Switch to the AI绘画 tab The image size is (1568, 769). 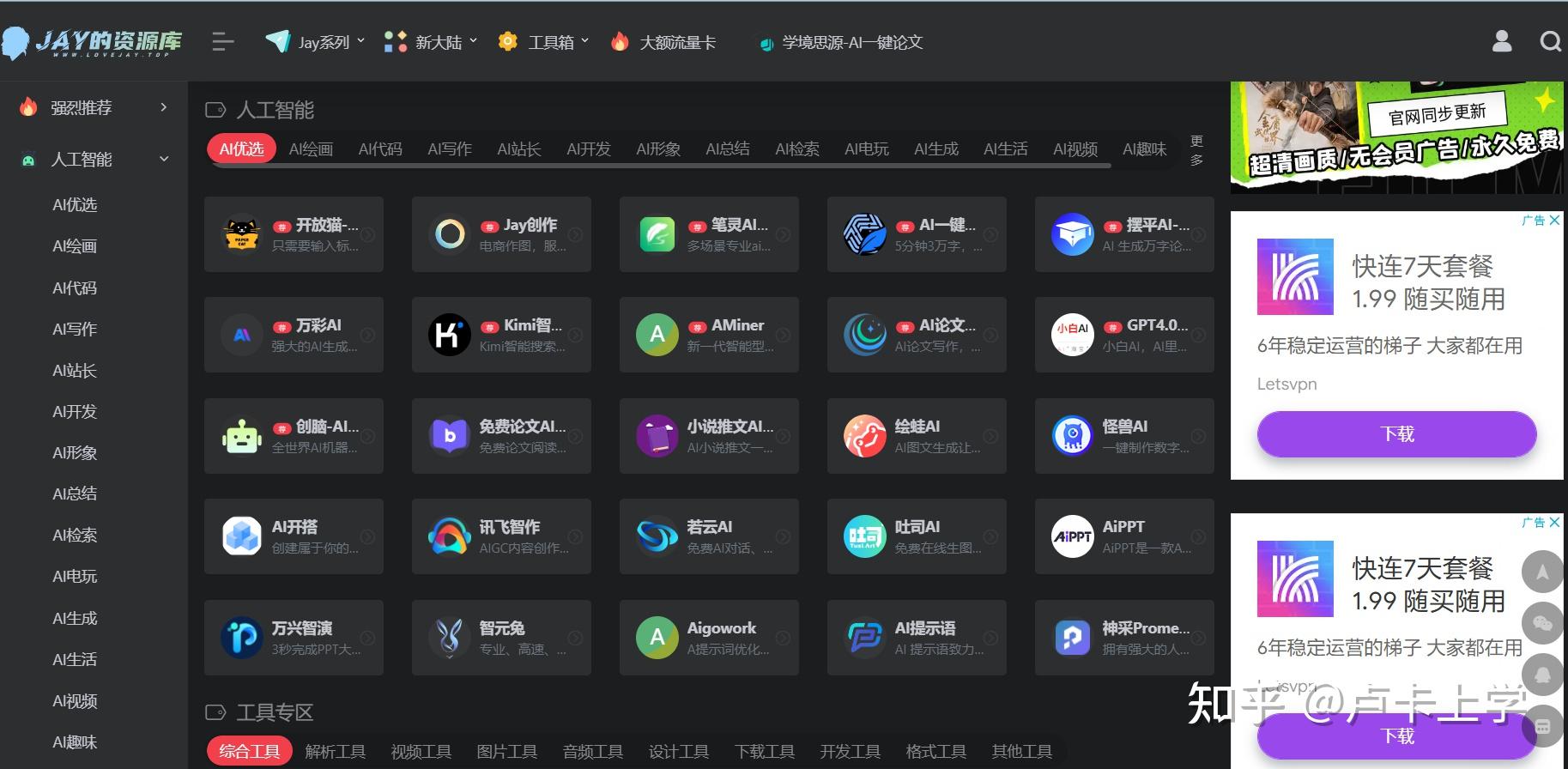[311, 148]
